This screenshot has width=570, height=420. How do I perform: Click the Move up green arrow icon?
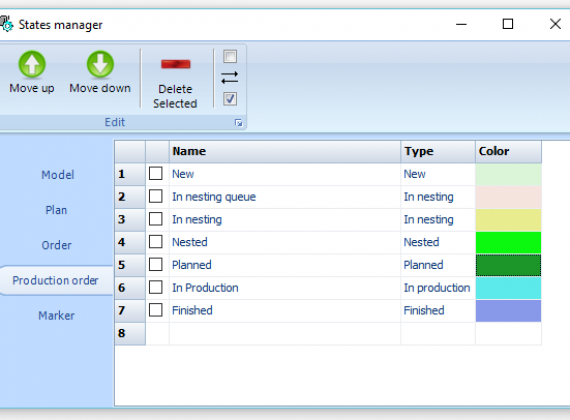click(32, 64)
